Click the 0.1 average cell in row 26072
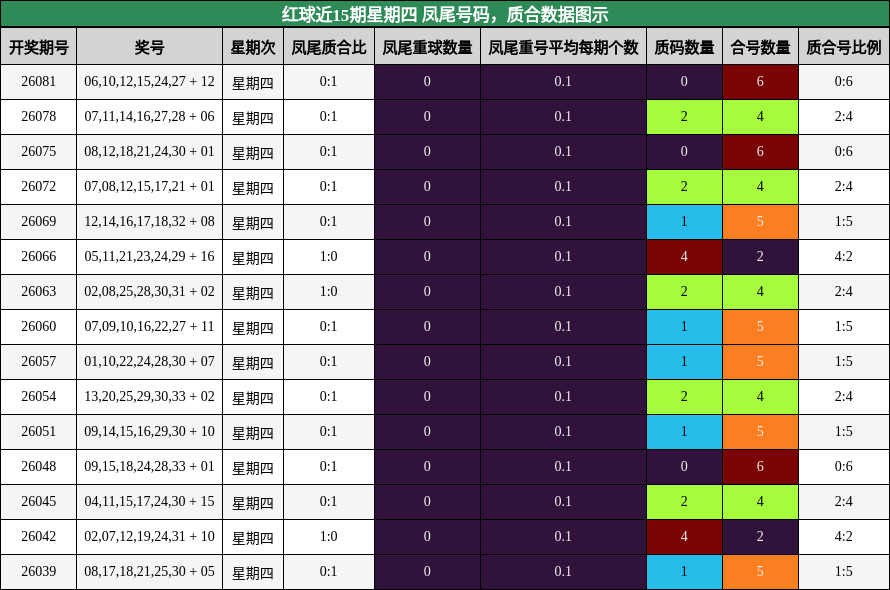Screen dimensions: 890x590 tap(563, 187)
